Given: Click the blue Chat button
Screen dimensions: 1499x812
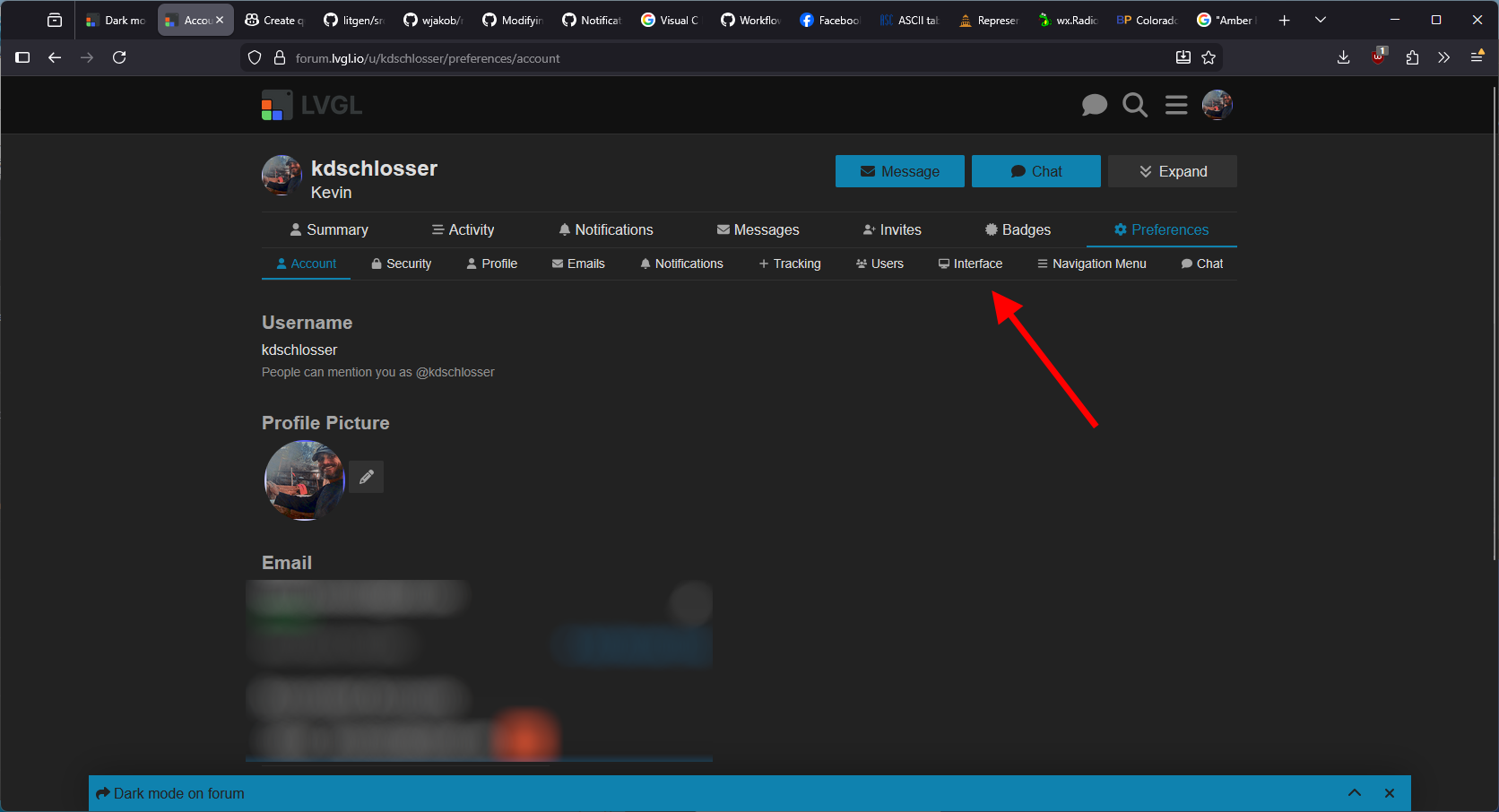Looking at the screenshot, I should pyautogui.click(x=1035, y=171).
